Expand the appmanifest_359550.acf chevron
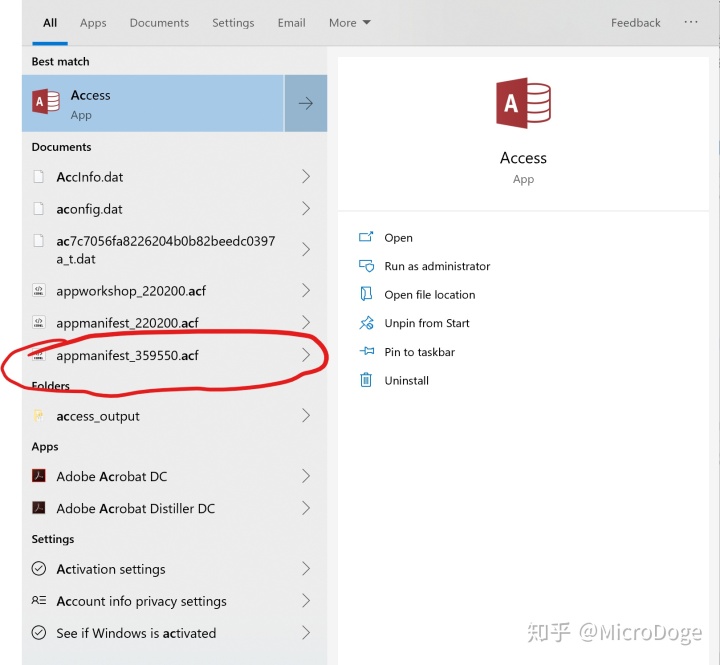 tap(306, 355)
